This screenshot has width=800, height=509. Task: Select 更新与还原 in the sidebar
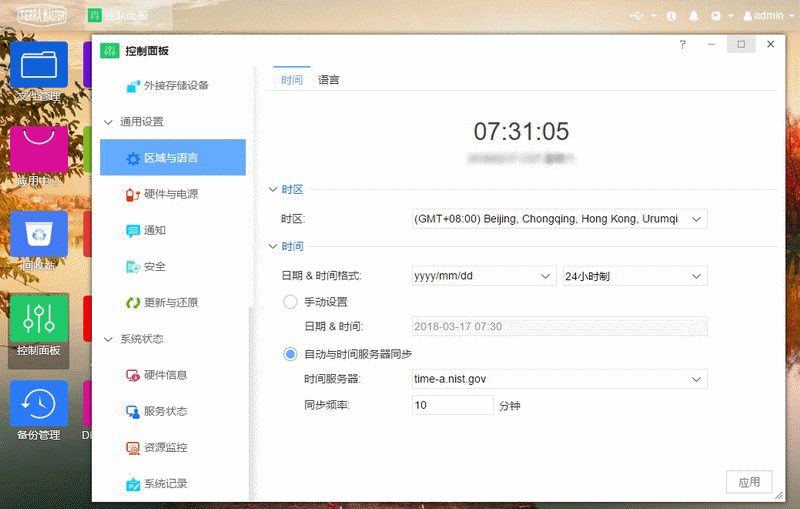pos(173,302)
